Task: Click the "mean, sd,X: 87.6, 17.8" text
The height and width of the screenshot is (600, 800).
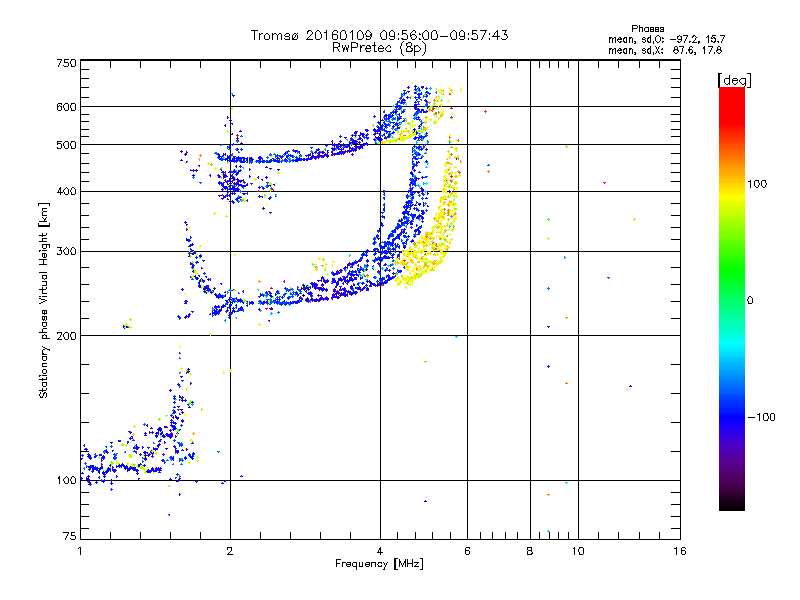Action: coord(665,50)
